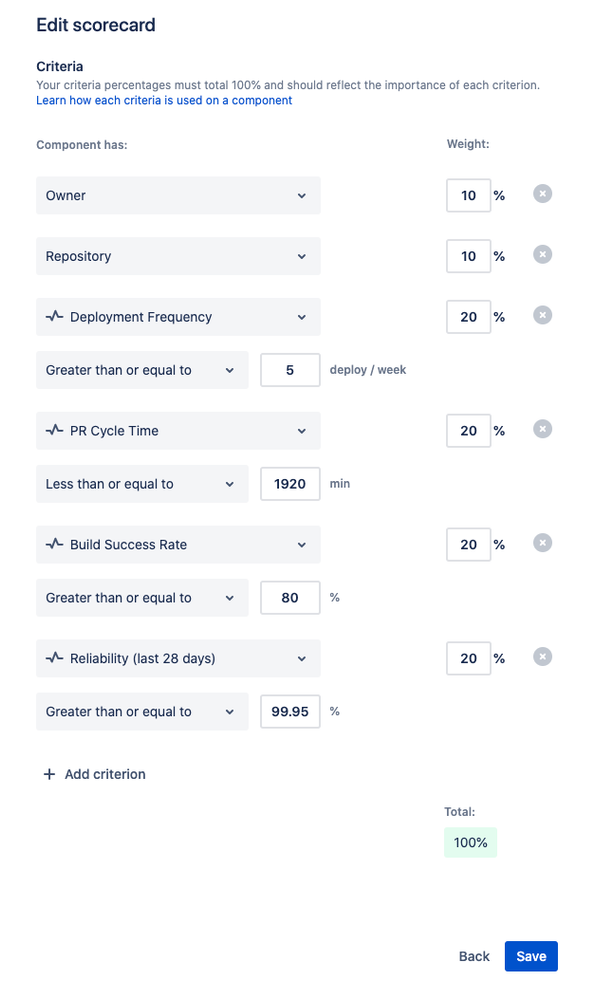The width and height of the screenshot is (614, 999).
Task: Open the Learn how criteria is used link
Action: pos(164,101)
